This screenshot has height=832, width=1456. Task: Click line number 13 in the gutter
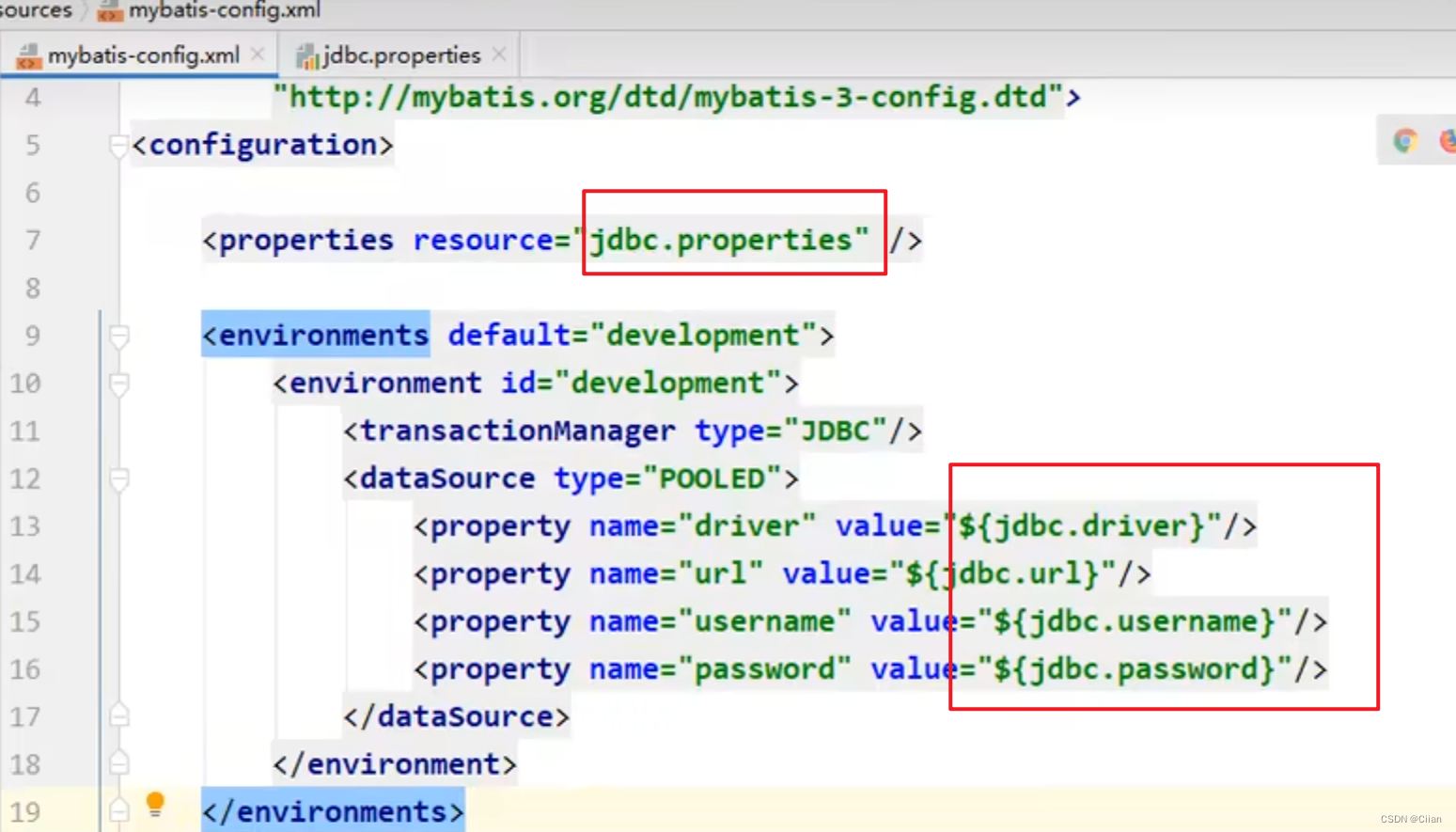[25, 526]
